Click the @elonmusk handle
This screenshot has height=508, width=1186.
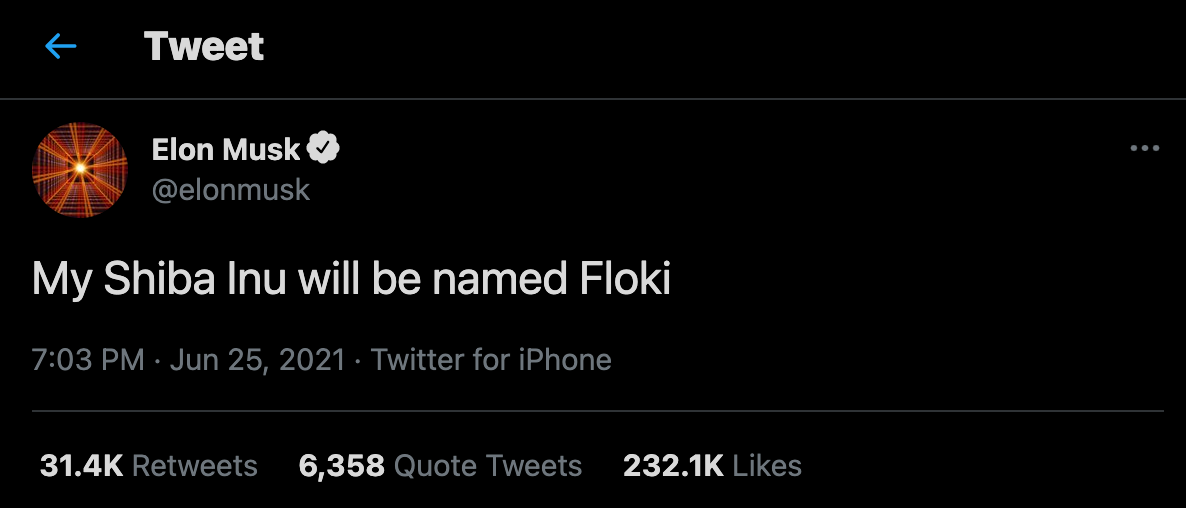[x=231, y=190]
